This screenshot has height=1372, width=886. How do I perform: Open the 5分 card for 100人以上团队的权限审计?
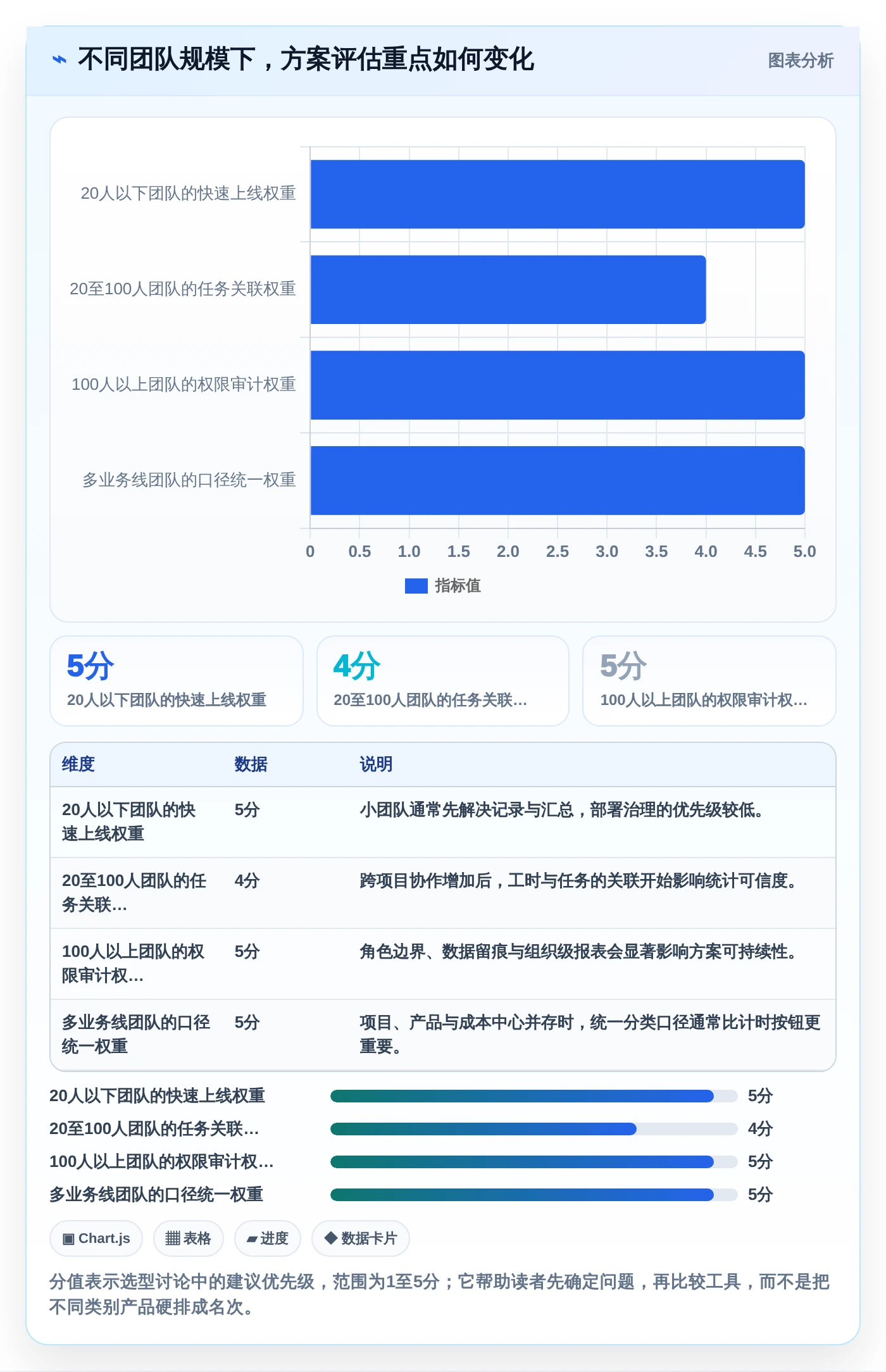pyautogui.click(x=709, y=681)
